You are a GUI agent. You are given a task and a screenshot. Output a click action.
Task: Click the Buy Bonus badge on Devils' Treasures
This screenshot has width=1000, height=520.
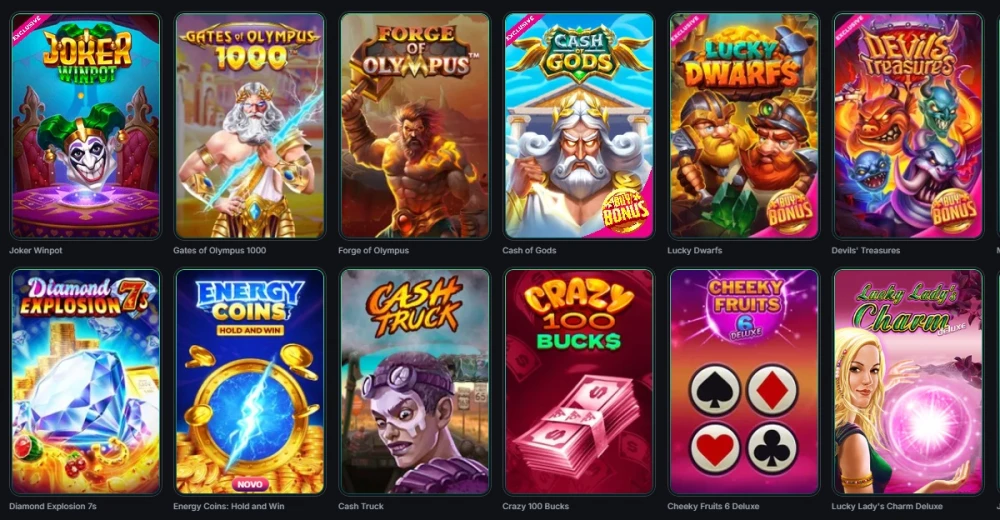pos(954,211)
